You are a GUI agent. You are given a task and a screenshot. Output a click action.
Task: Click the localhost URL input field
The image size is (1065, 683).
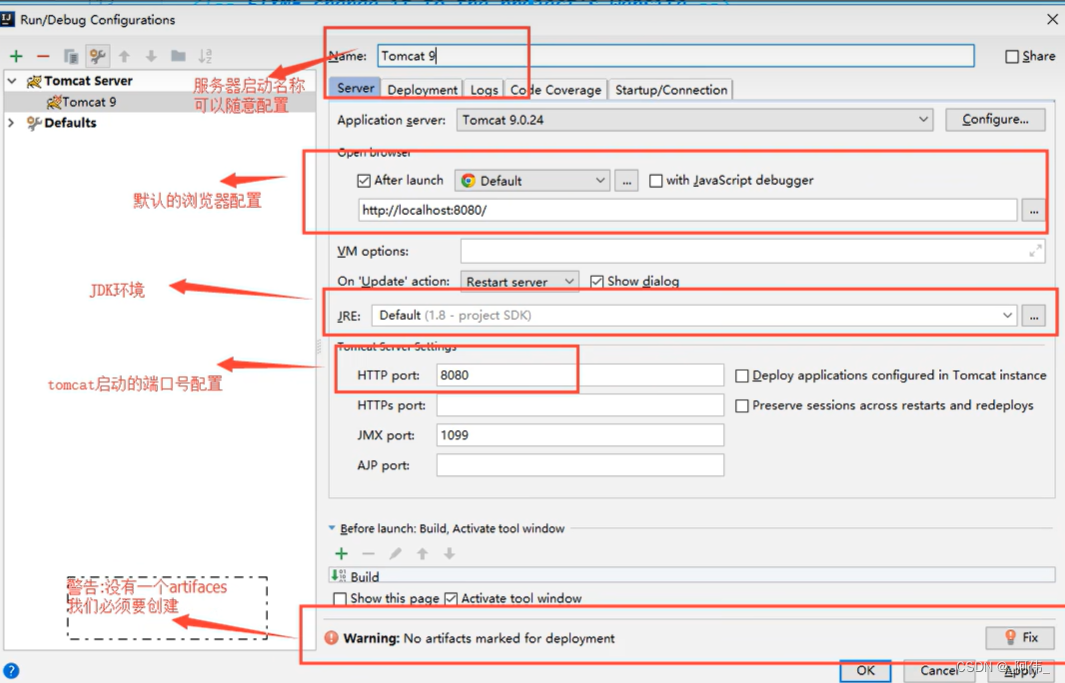pyautogui.click(x=687, y=210)
